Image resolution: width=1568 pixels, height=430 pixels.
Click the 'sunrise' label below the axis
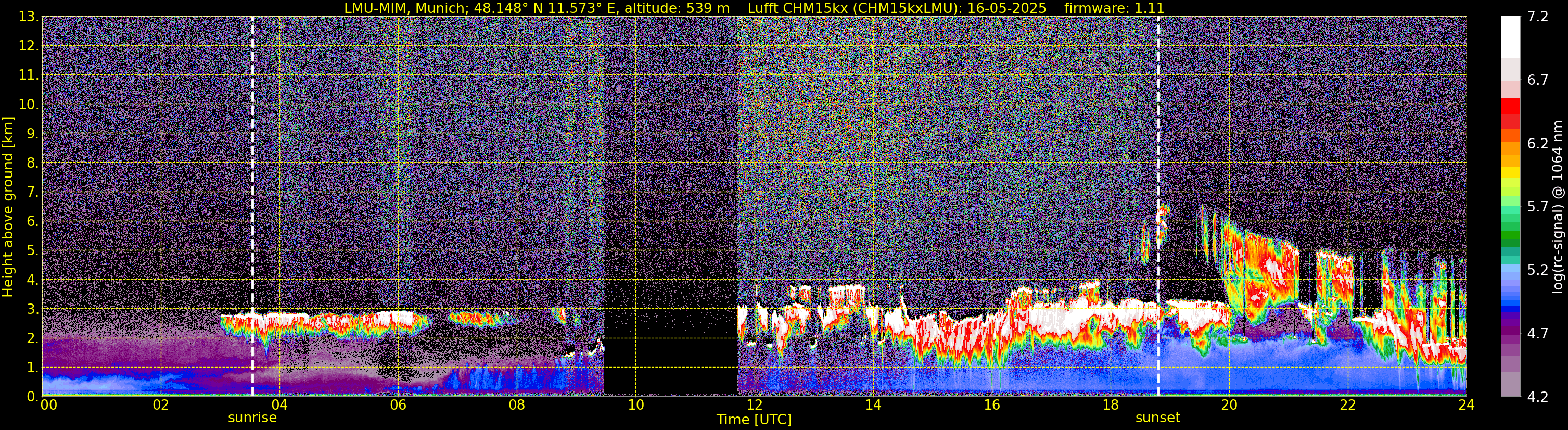252,418
